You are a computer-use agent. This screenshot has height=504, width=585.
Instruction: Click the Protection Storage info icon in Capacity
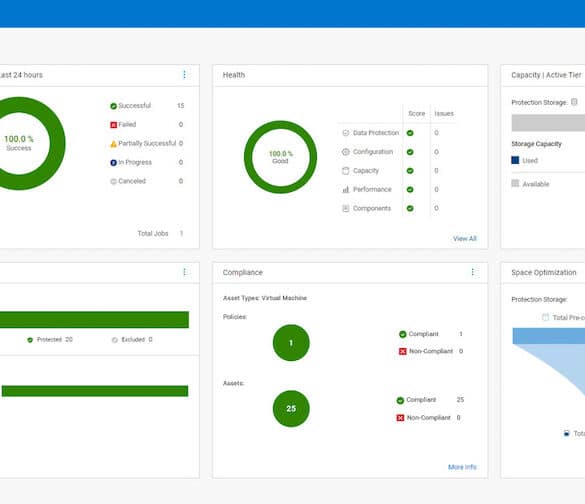574,102
